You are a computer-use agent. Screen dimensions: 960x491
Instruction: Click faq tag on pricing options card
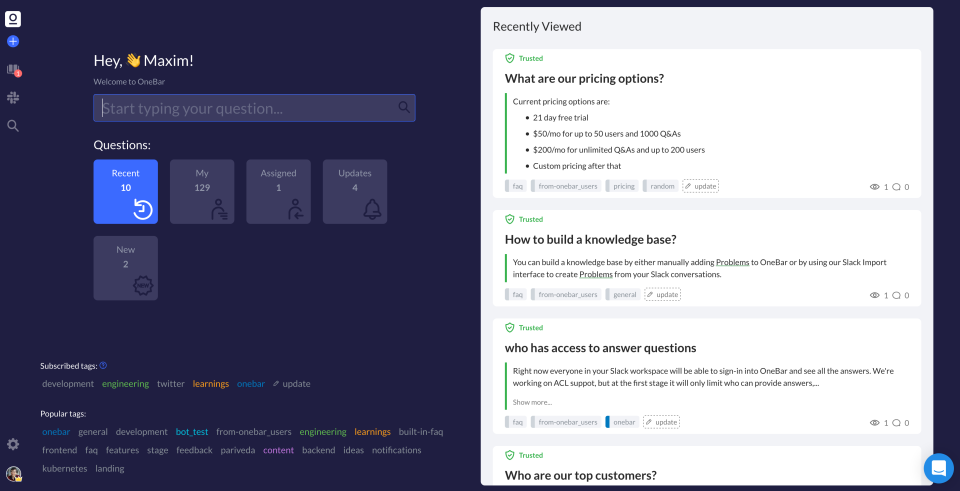[516, 186]
